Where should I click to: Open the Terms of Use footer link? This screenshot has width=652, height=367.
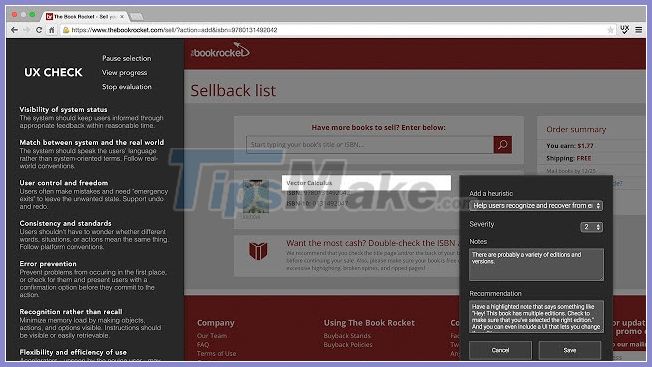[216, 354]
